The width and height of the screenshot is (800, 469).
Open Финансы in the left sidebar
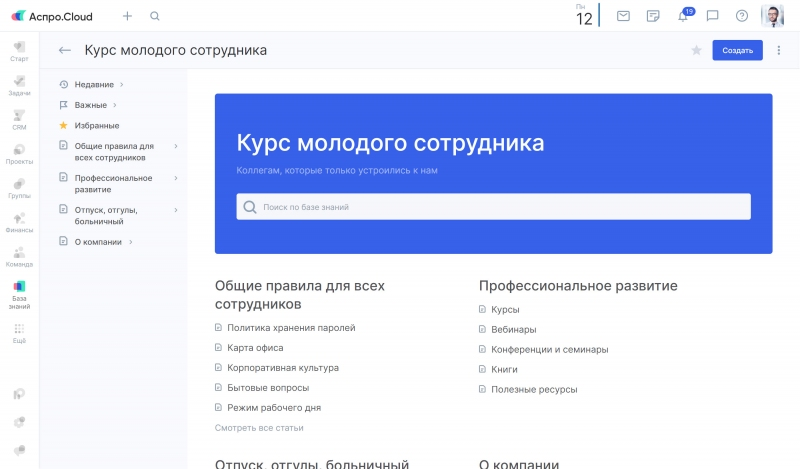click(x=19, y=223)
